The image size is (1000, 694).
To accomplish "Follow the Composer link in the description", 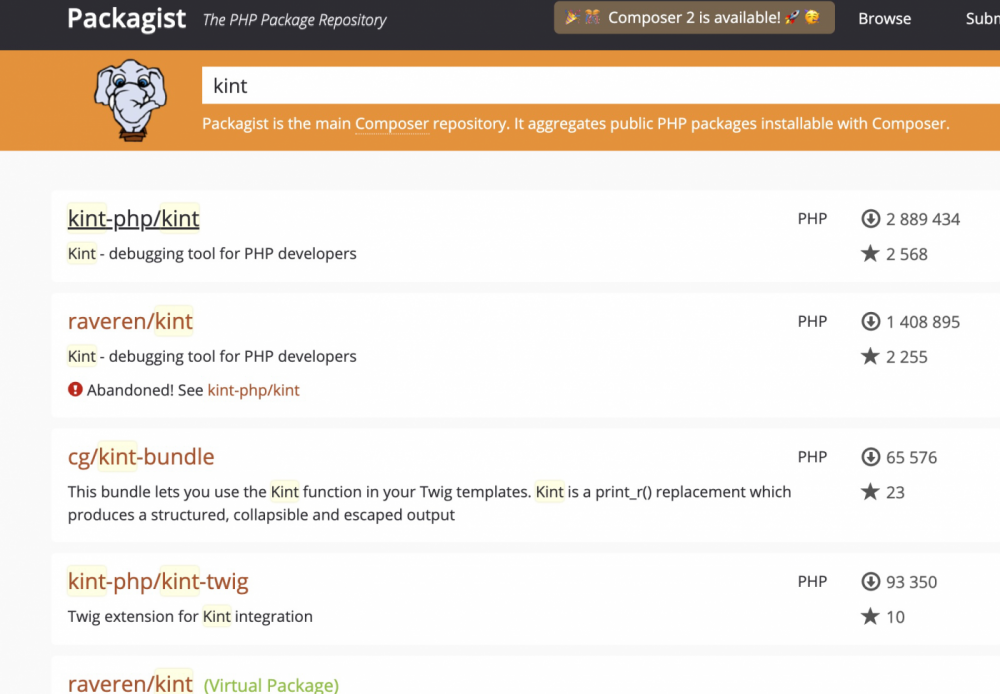I will pyautogui.click(x=392, y=123).
